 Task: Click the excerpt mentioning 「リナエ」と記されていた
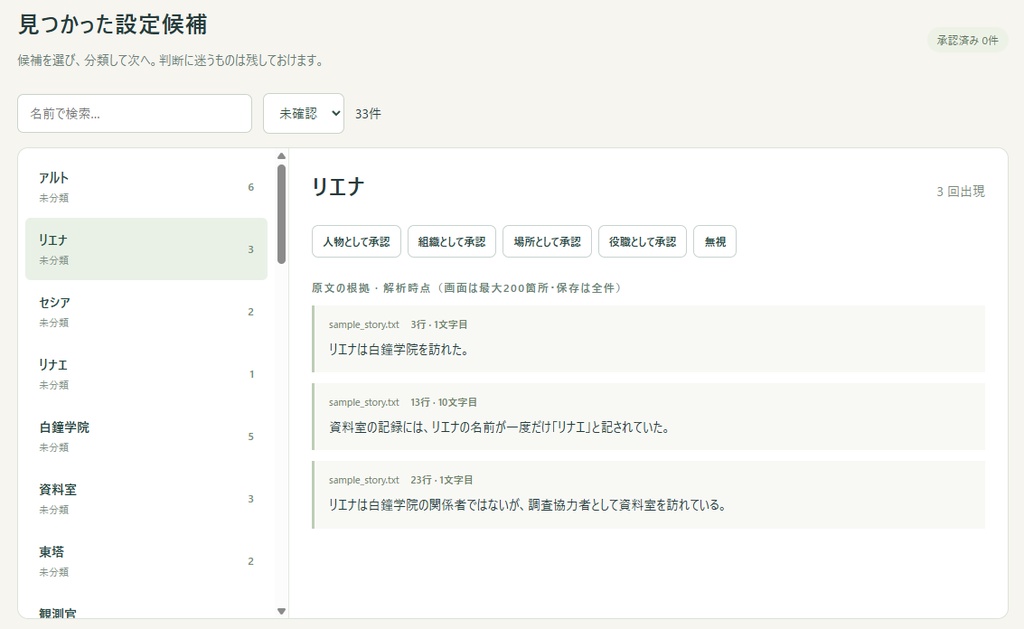click(x=500, y=427)
